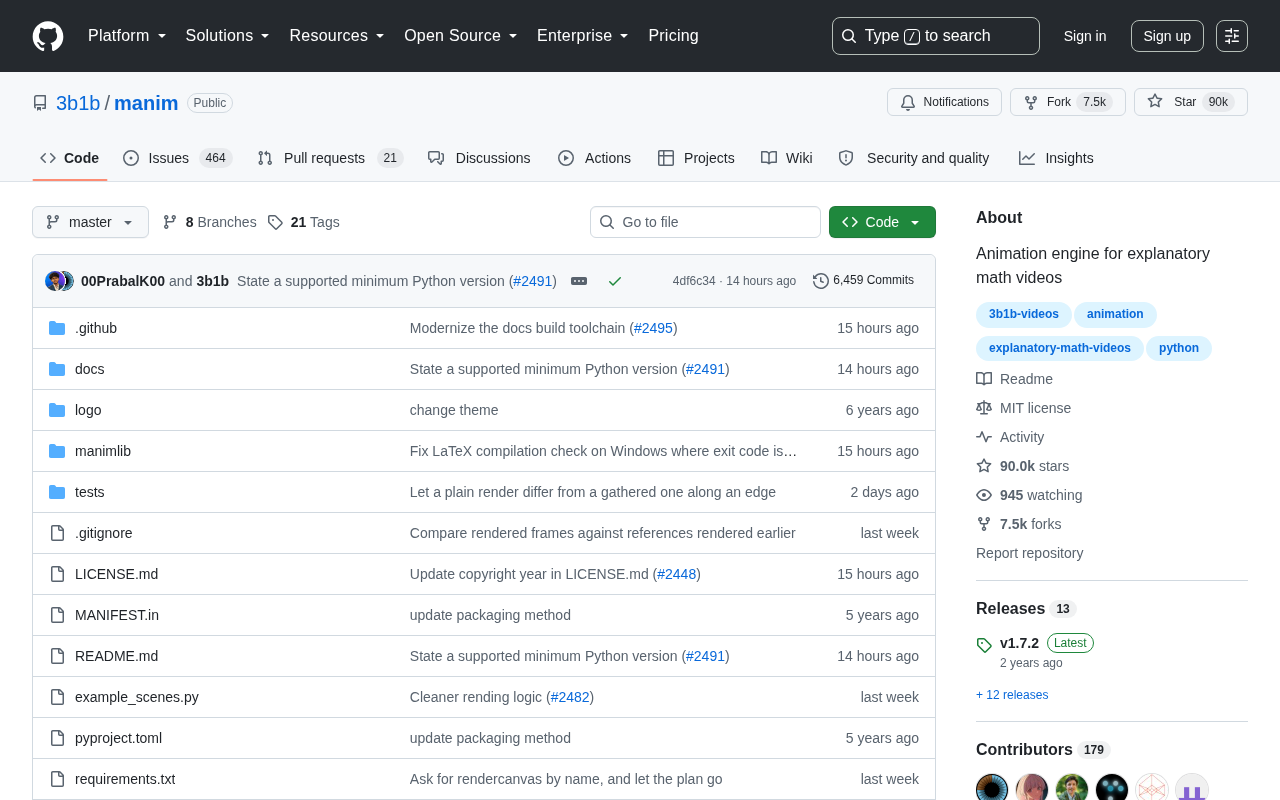
Task: Go to the Discussions tab
Action: (x=479, y=158)
